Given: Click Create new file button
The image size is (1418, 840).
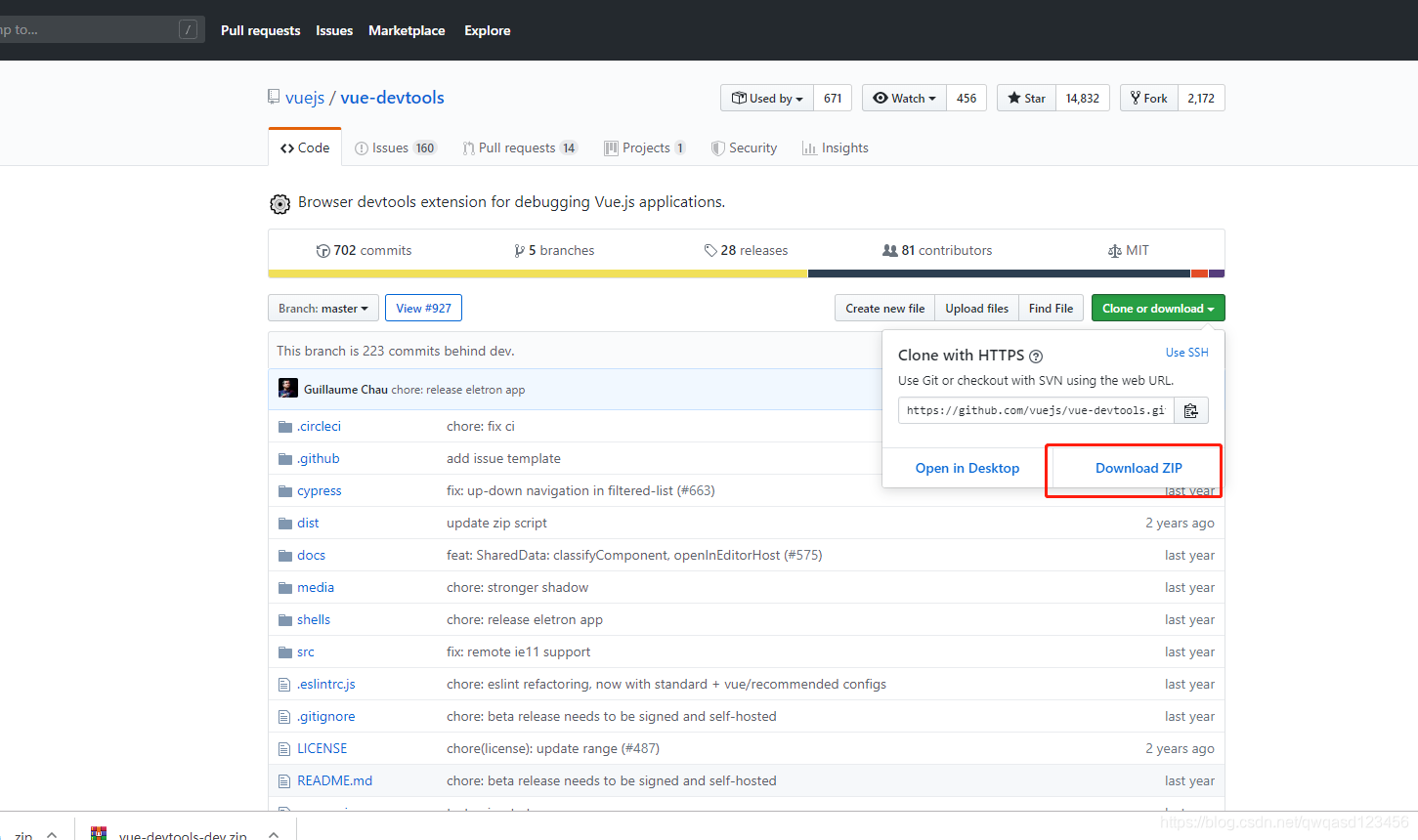Looking at the screenshot, I should click(x=885, y=308).
